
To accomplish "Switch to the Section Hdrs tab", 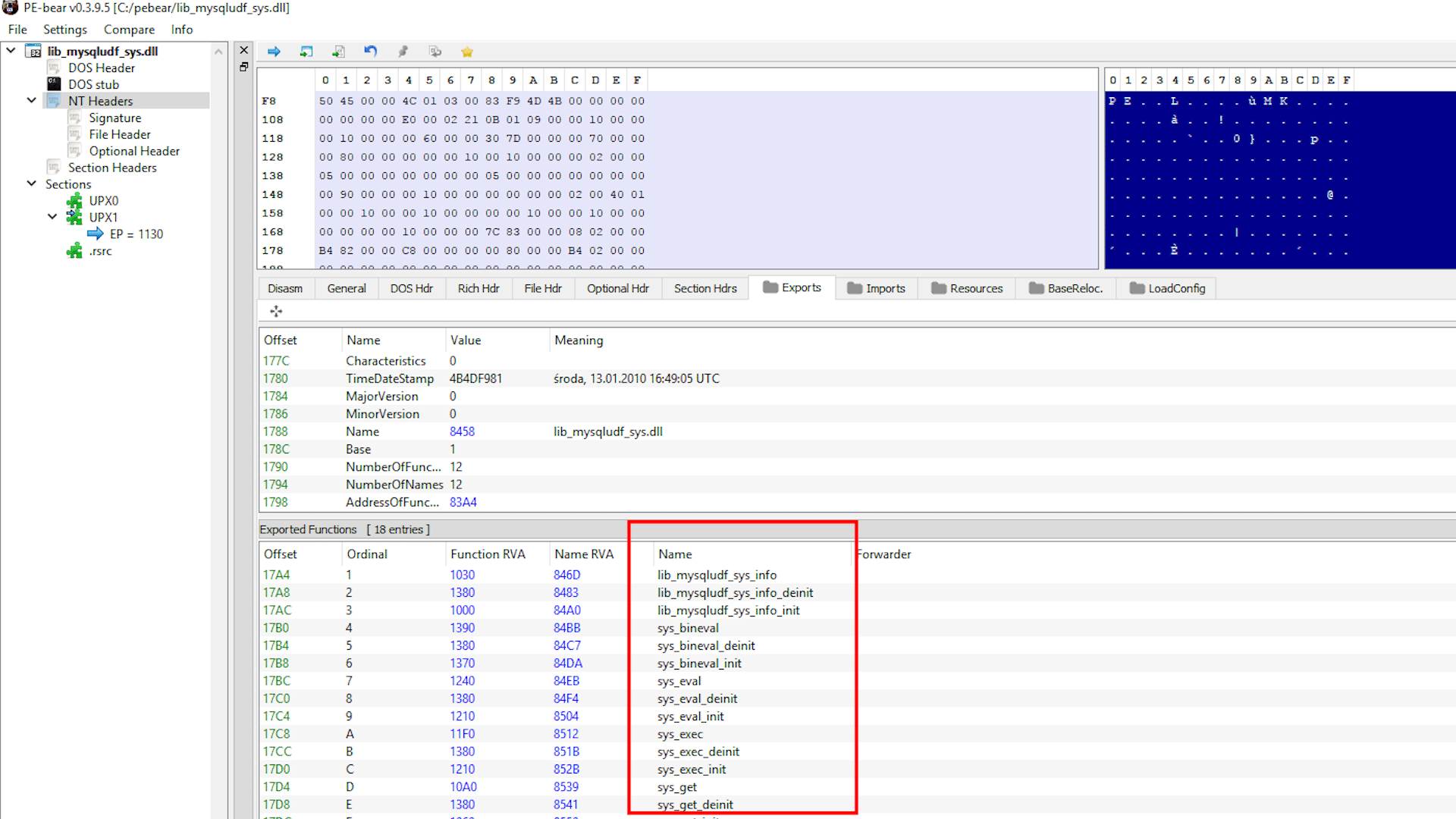I will click(705, 288).
